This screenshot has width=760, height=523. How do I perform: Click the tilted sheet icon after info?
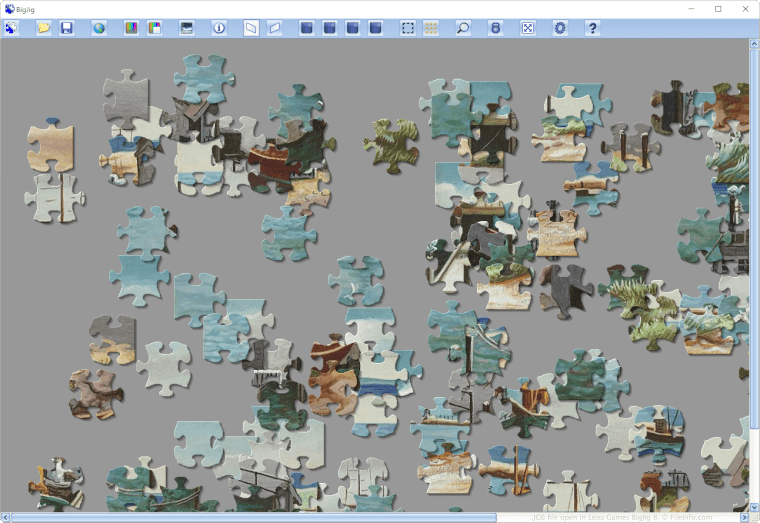pyautogui.click(x=251, y=28)
